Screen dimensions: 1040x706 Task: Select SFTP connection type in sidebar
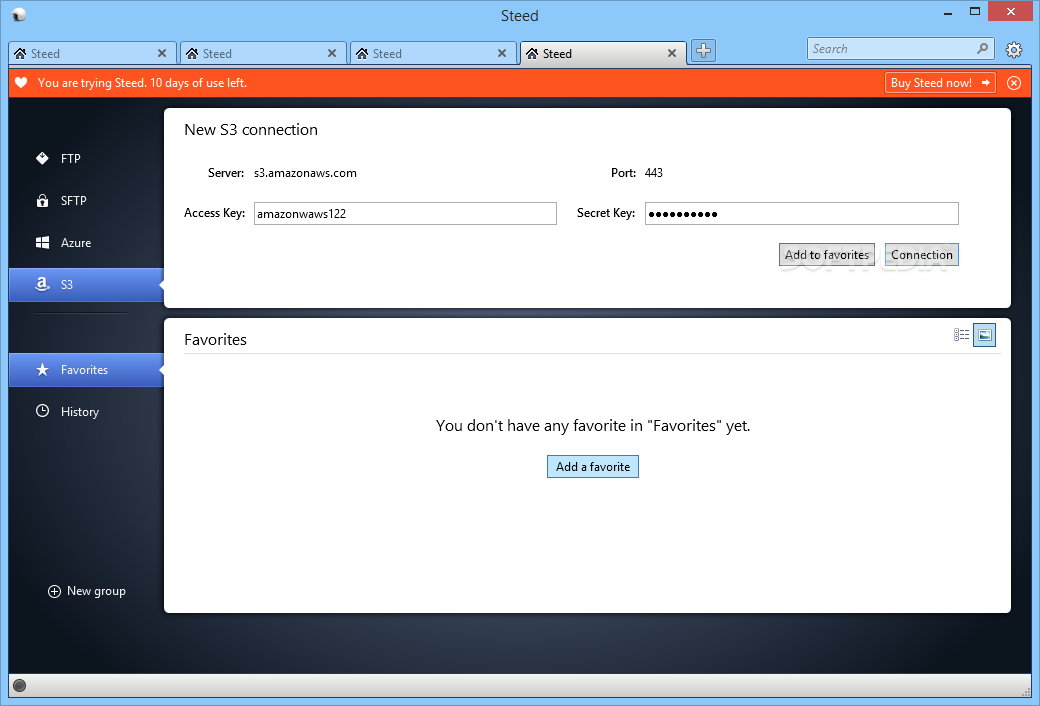[86, 200]
